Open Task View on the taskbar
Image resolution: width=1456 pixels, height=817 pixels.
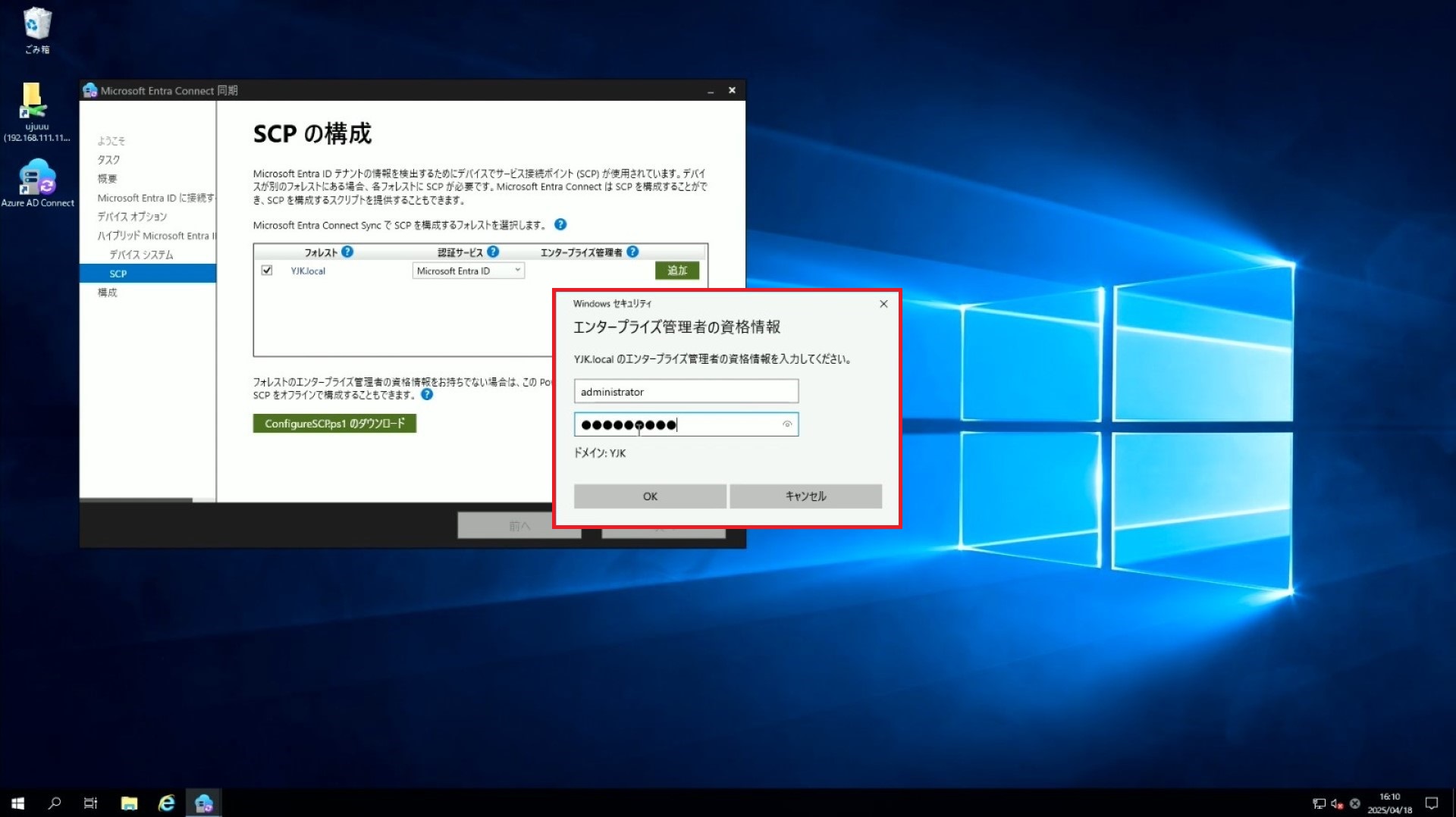click(x=90, y=803)
